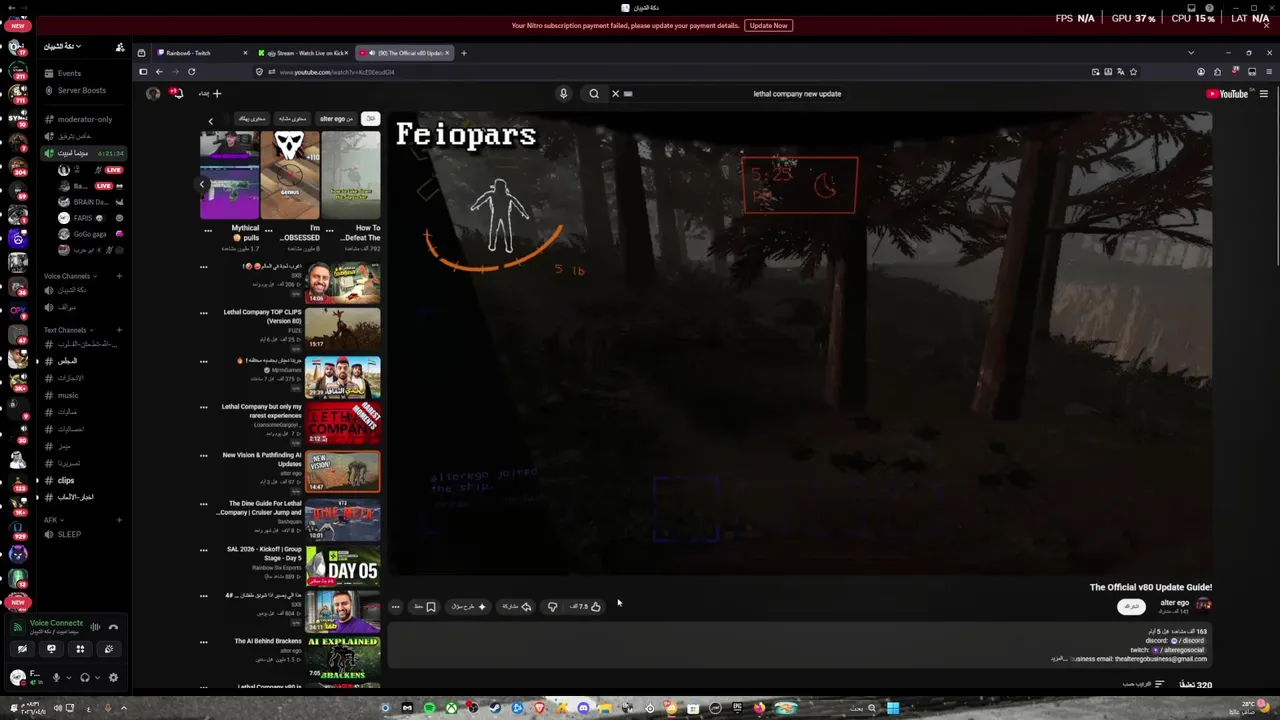1280x720 pixels.
Task: Toggle Discord camera on/off button
Action: pos(23,649)
